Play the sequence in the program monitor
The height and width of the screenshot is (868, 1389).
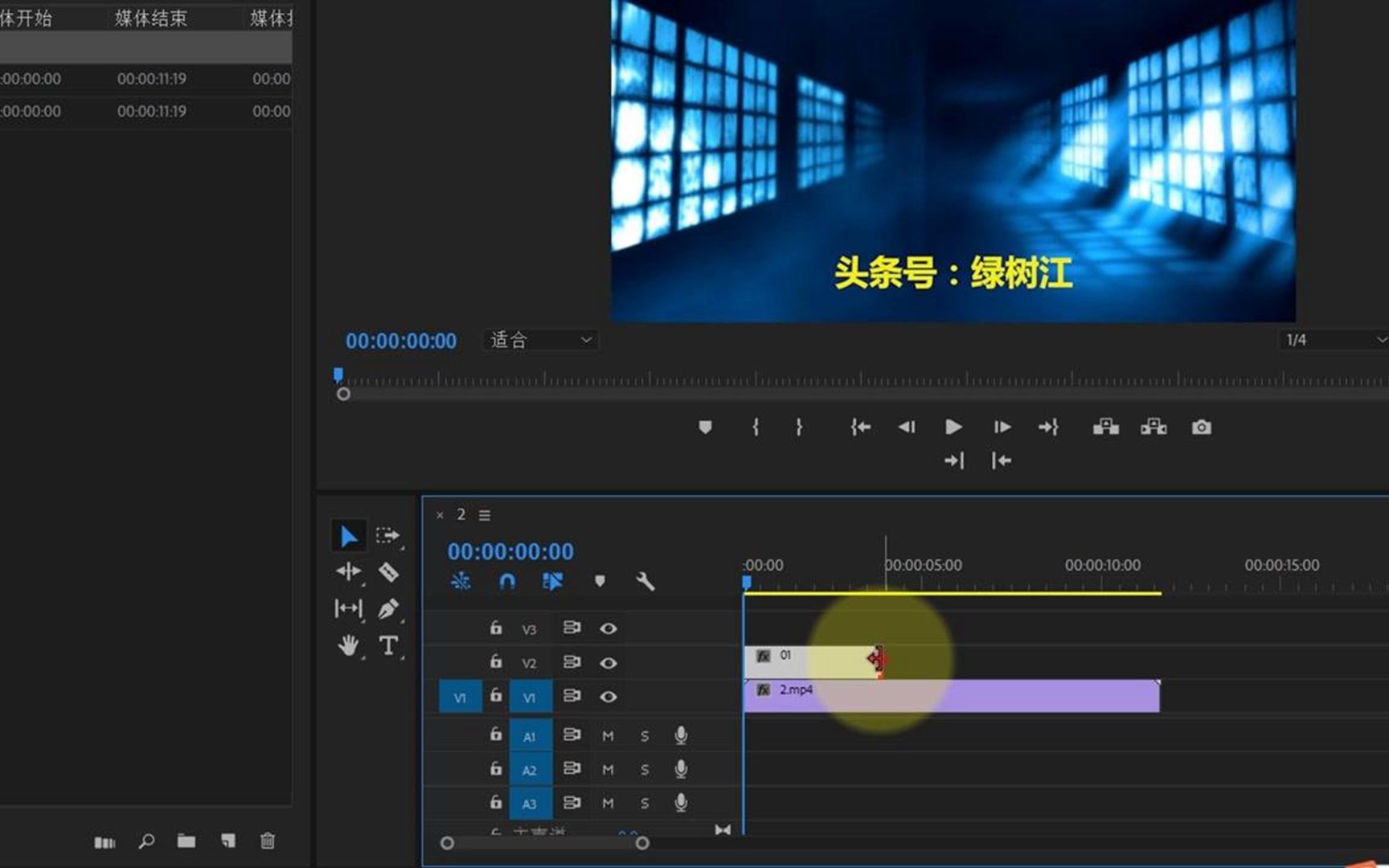tap(953, 427)
